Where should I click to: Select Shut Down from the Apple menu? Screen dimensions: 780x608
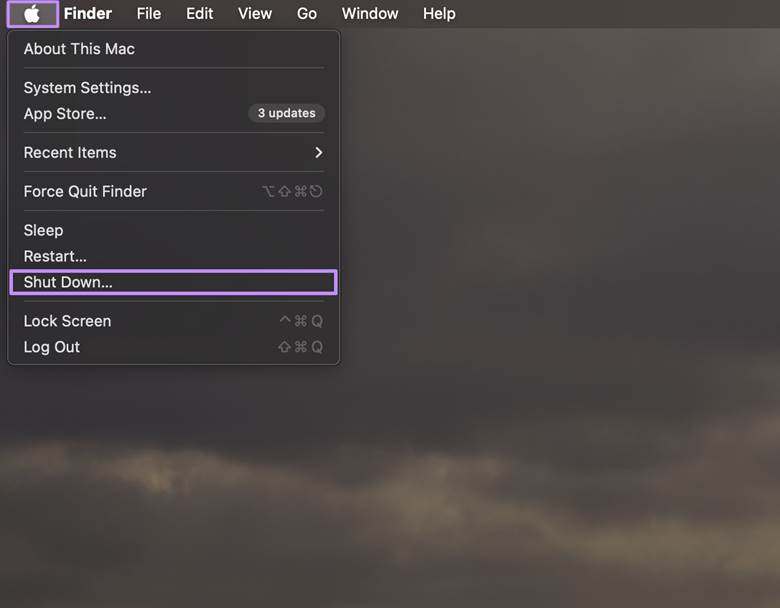pos(174,282)
